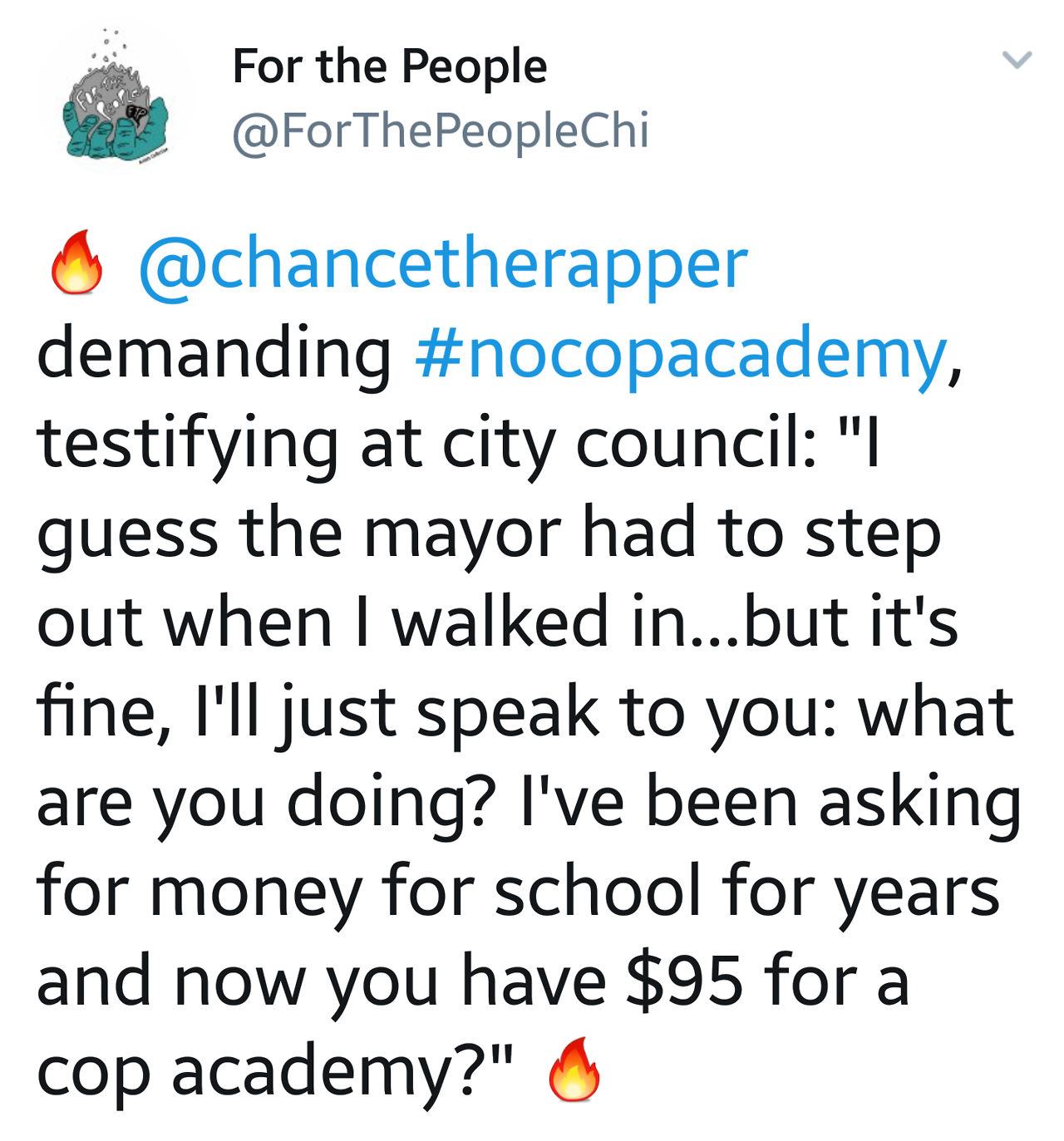This screenshot has height=1141, width=1064.
Task: Open the @chancetherapper mention link
Action: point(442,266)
